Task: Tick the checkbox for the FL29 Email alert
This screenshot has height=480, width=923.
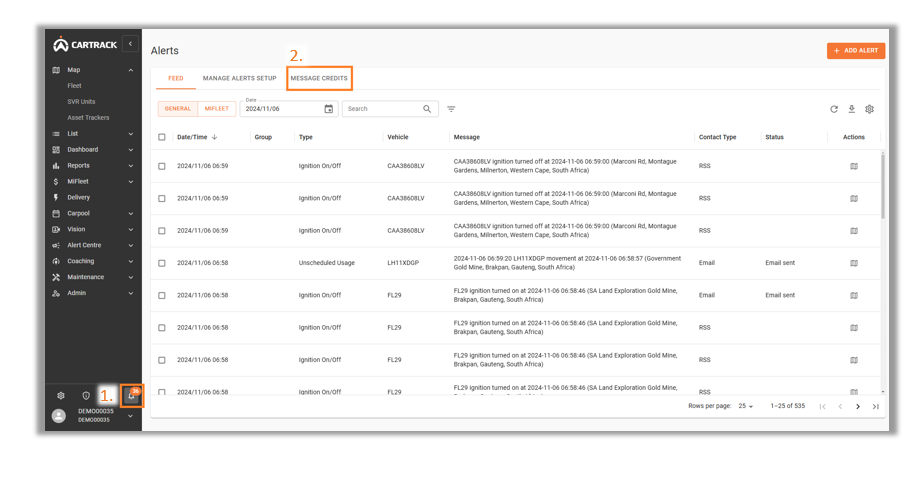Action: [162, 296]
